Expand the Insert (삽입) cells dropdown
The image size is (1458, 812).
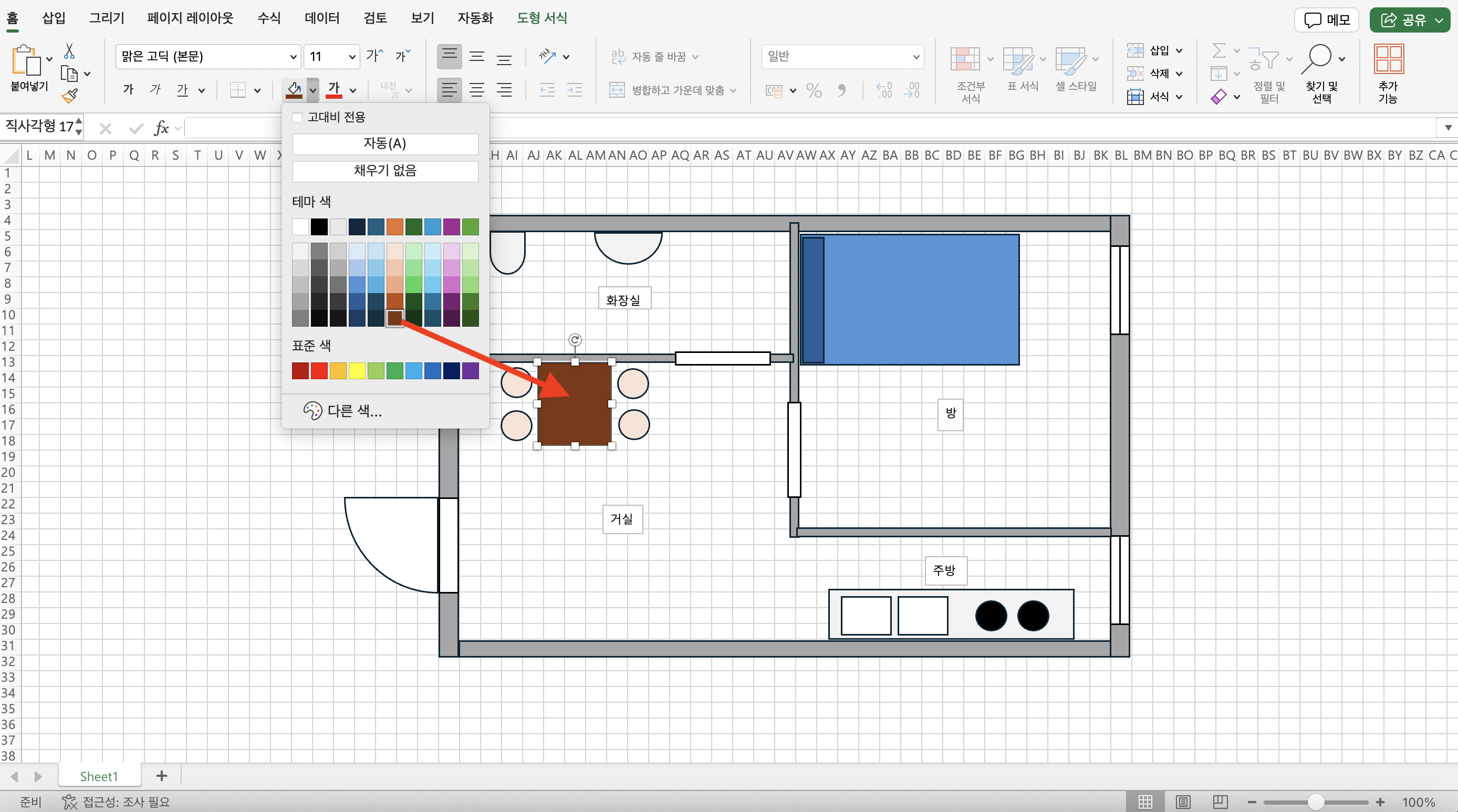(x=1179, y=50)
